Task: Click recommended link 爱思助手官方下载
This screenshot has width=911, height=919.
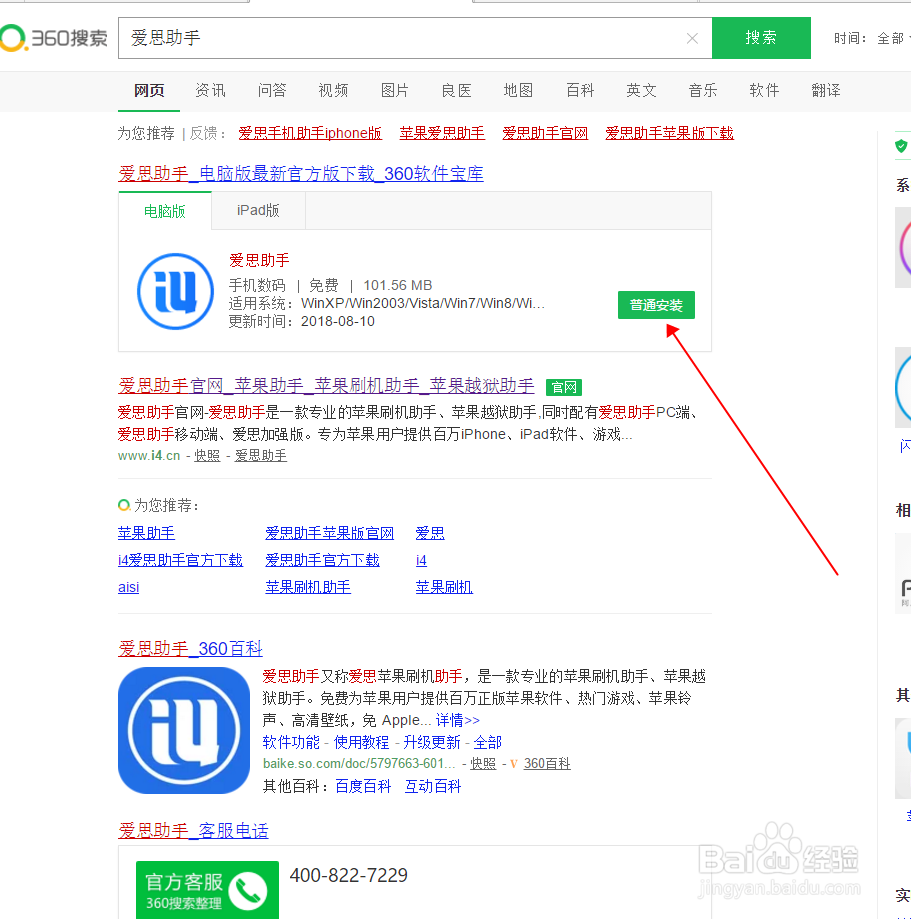Action: [322, 560]
